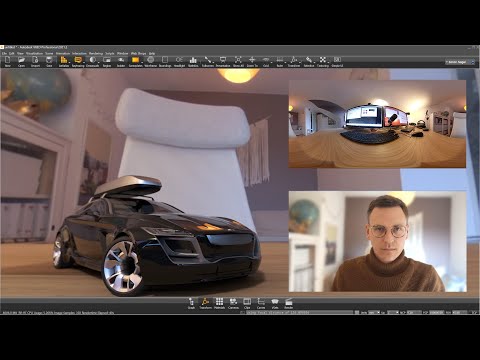This screenshot has height=360, width=480.
Task: Start Presentation mode
Action: [x=223, y=62]
